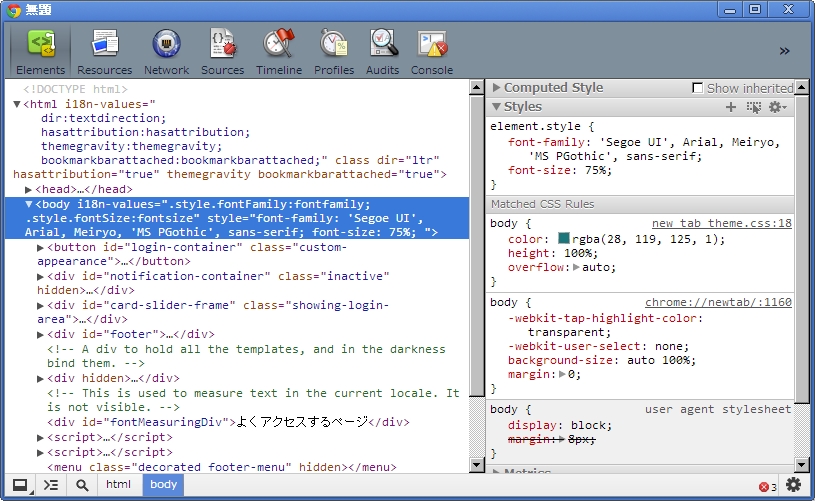Collapse the selected body node
Screen dimensions: 815x501
click(29, 204)
